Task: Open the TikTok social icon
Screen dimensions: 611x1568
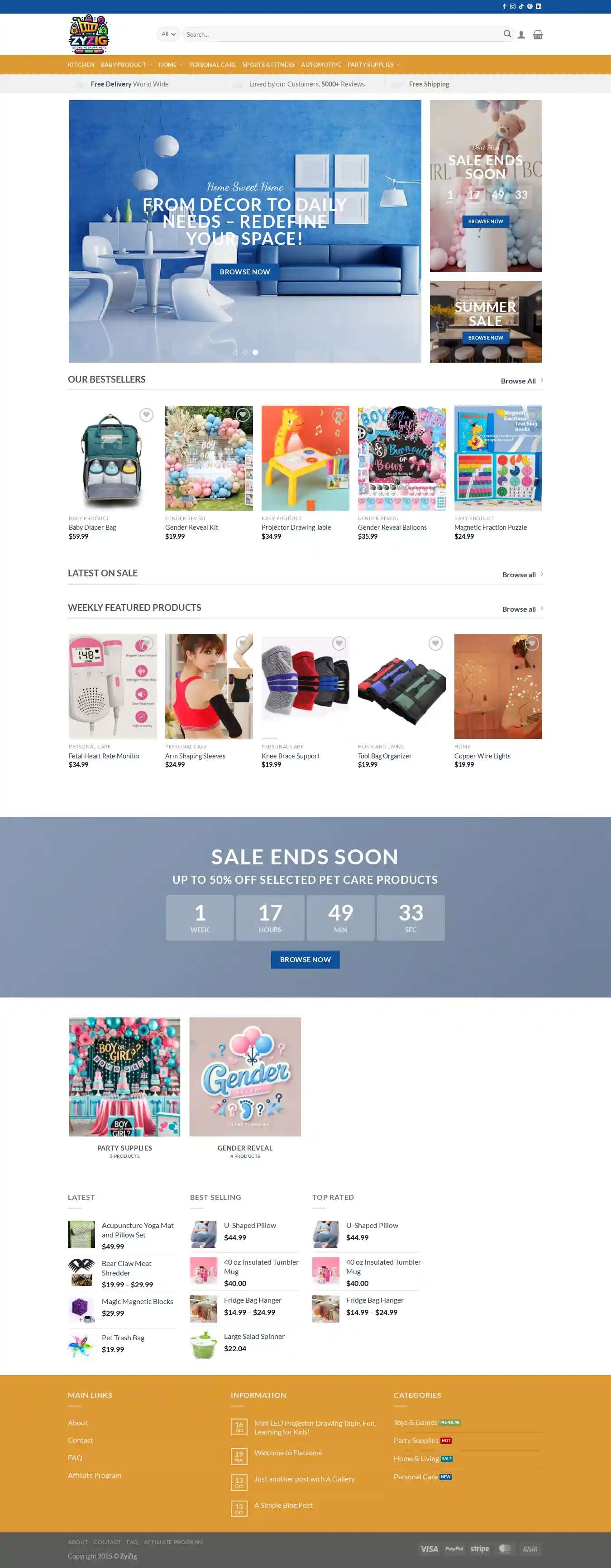Action: [x=521, y=6]
